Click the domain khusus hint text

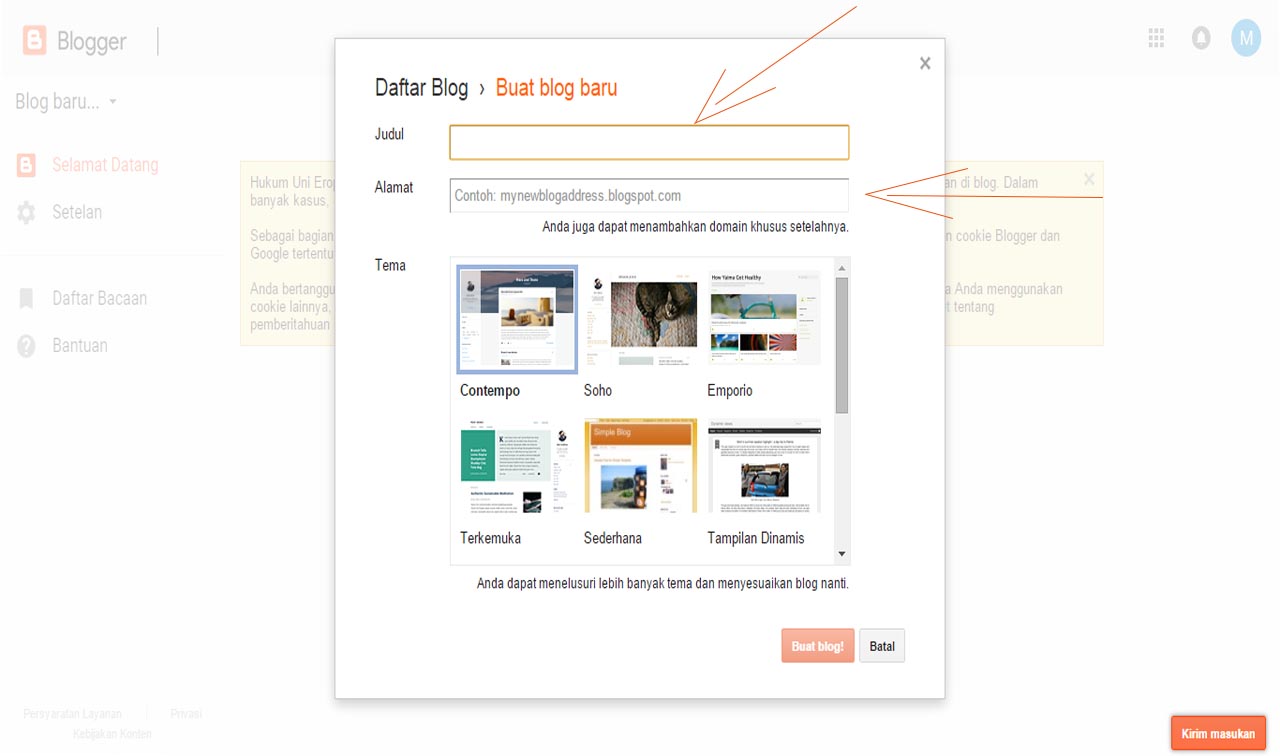pyautogui.click(x=695, y=227)
